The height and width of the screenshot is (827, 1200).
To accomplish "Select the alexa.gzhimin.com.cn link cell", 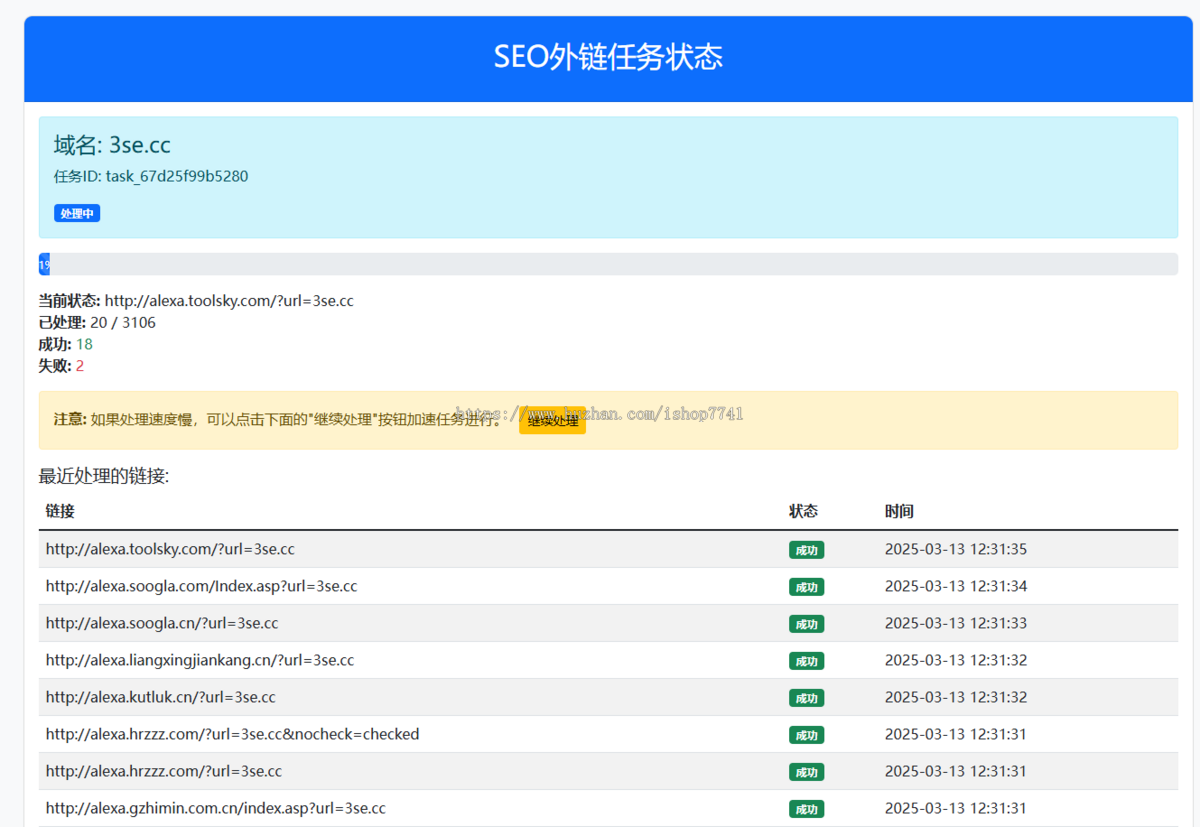I will (216, 808).
